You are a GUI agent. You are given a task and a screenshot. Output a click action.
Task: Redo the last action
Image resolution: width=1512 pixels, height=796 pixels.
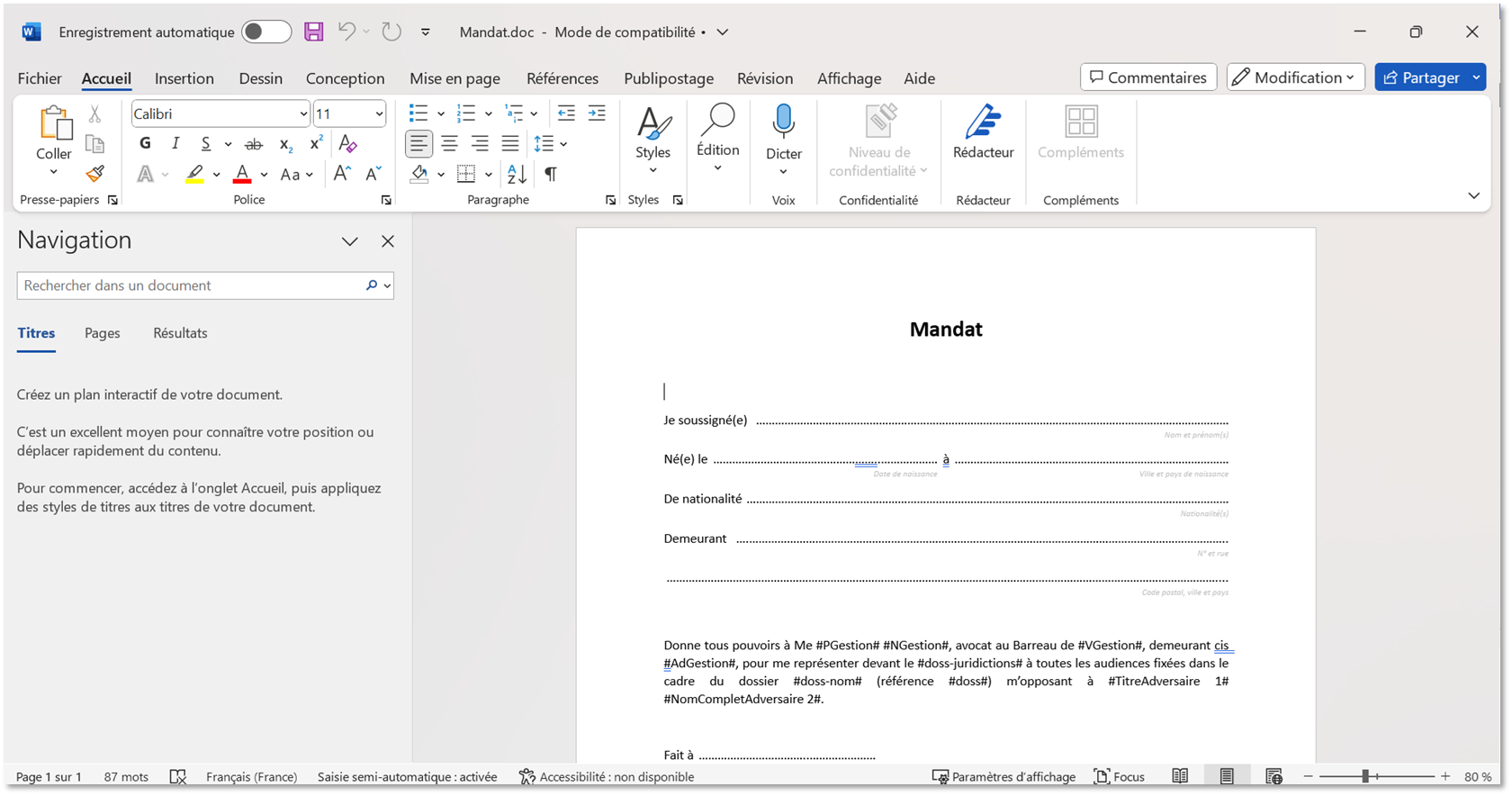click(391, 32)
